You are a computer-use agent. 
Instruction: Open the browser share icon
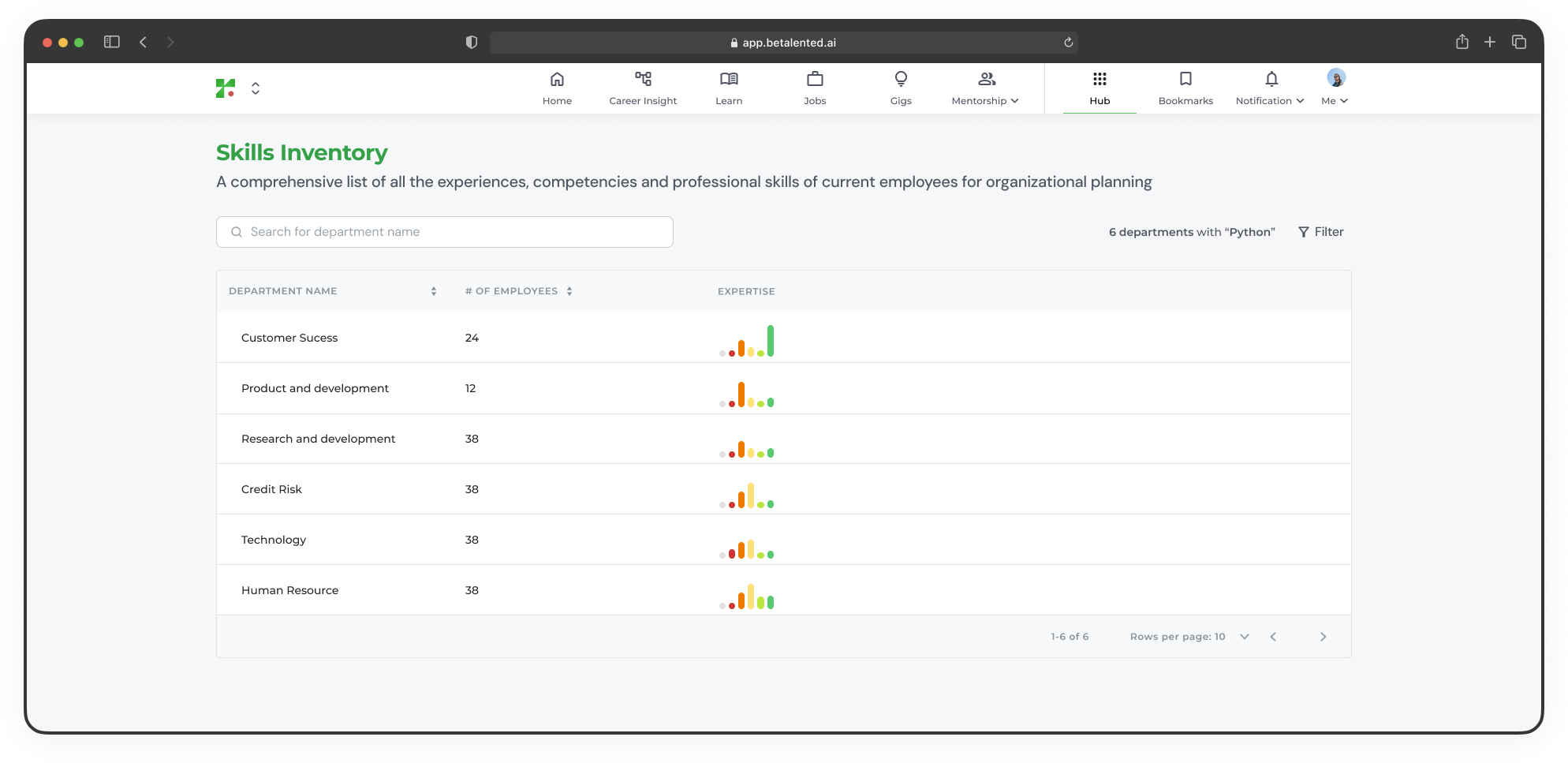pyautogui.click(x=1462, y=42)
